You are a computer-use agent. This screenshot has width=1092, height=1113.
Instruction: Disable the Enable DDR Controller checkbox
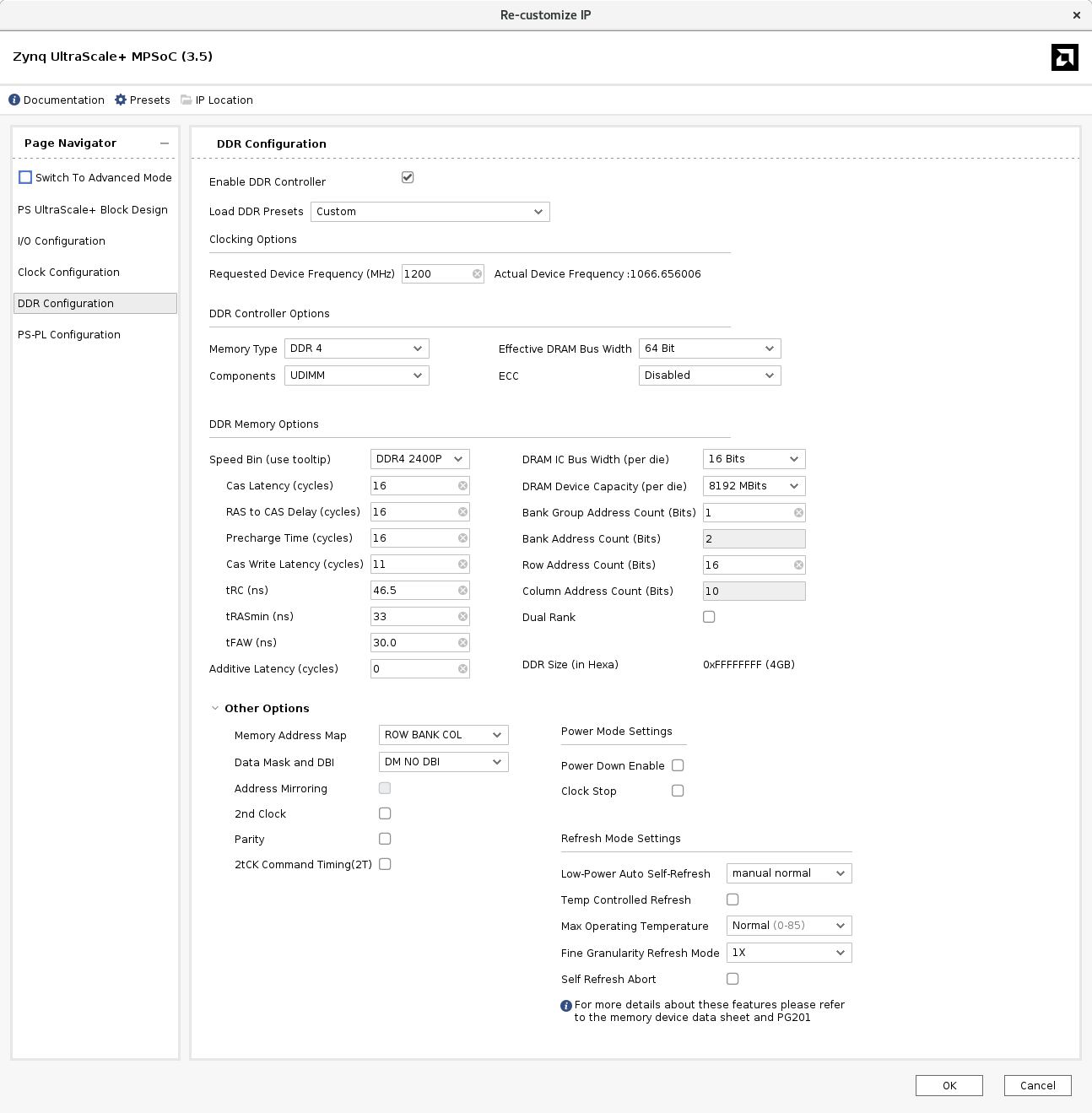click(408, 177)
